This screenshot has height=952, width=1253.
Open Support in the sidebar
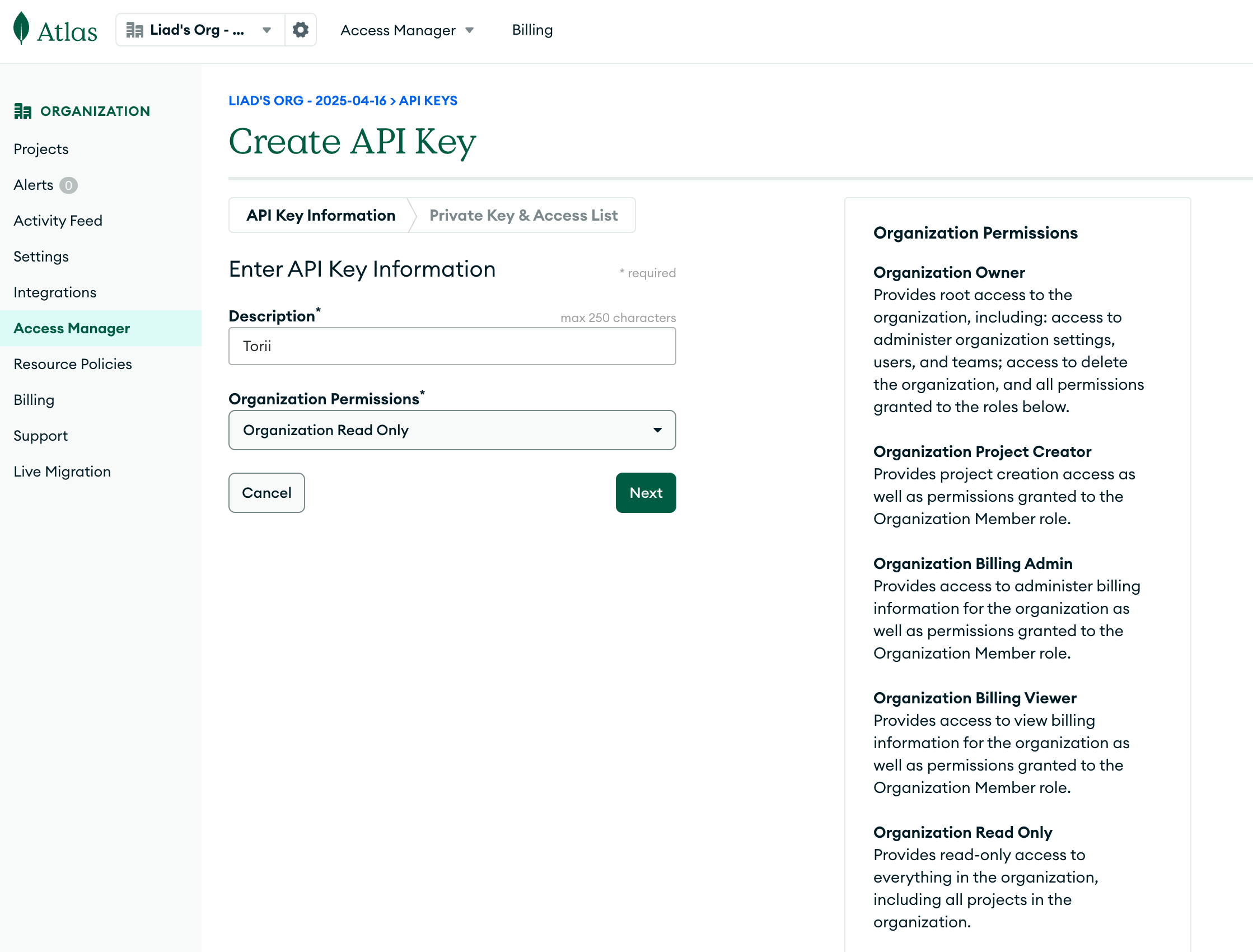[41, 436]
